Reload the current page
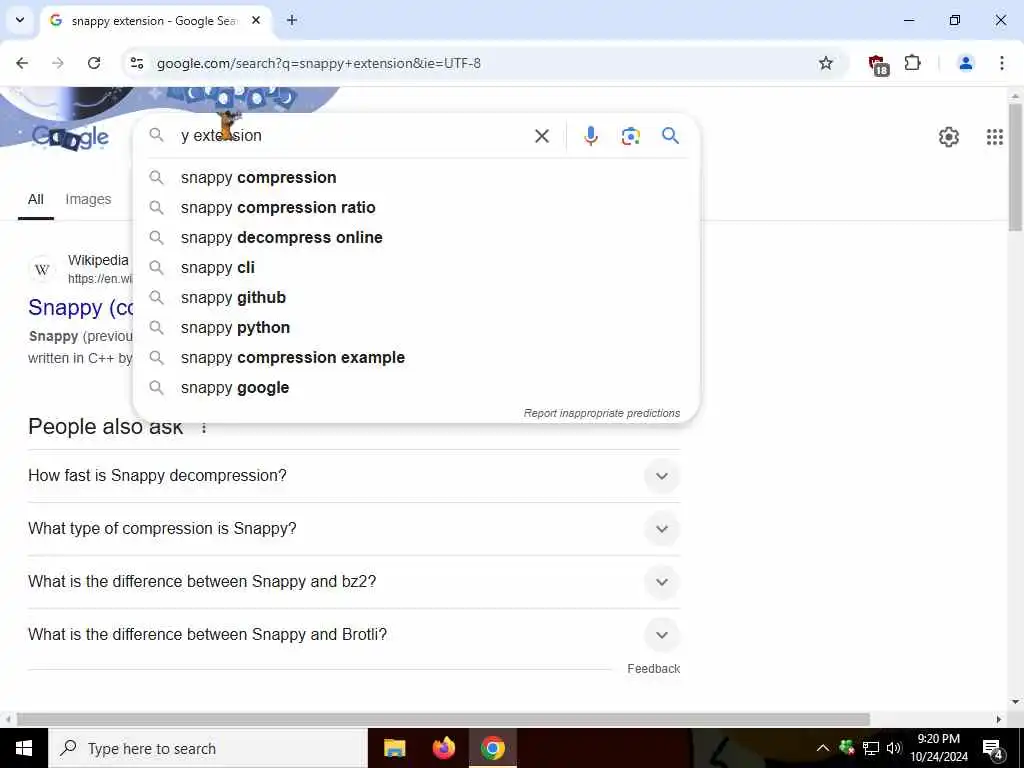This screenshot has height=768, width=1024. pos(94,63)
